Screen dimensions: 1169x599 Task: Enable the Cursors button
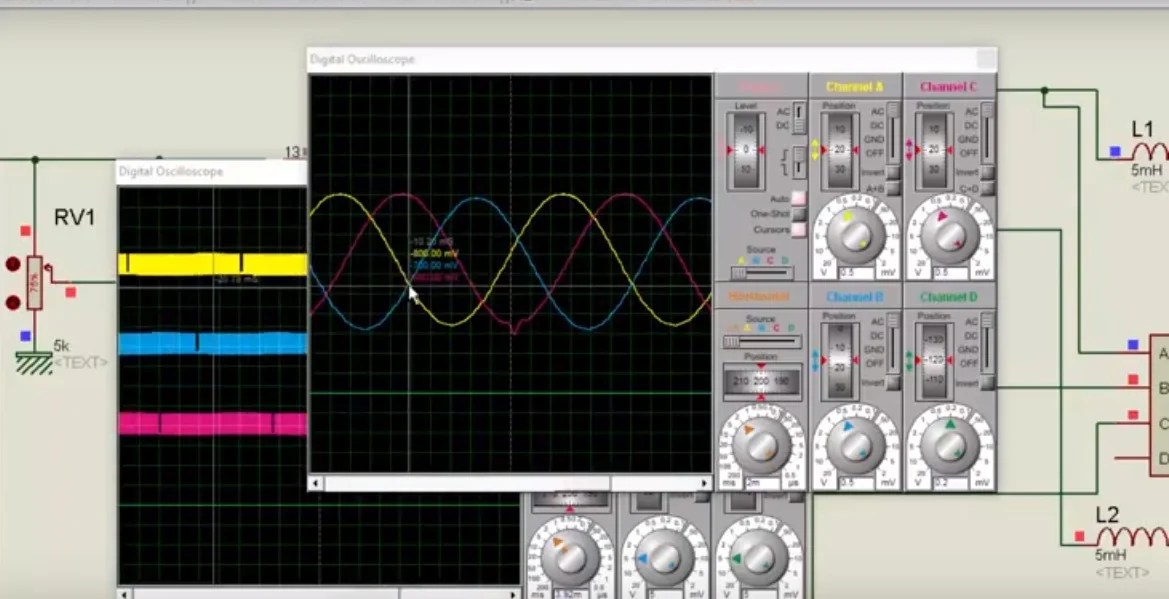[798, 227]
